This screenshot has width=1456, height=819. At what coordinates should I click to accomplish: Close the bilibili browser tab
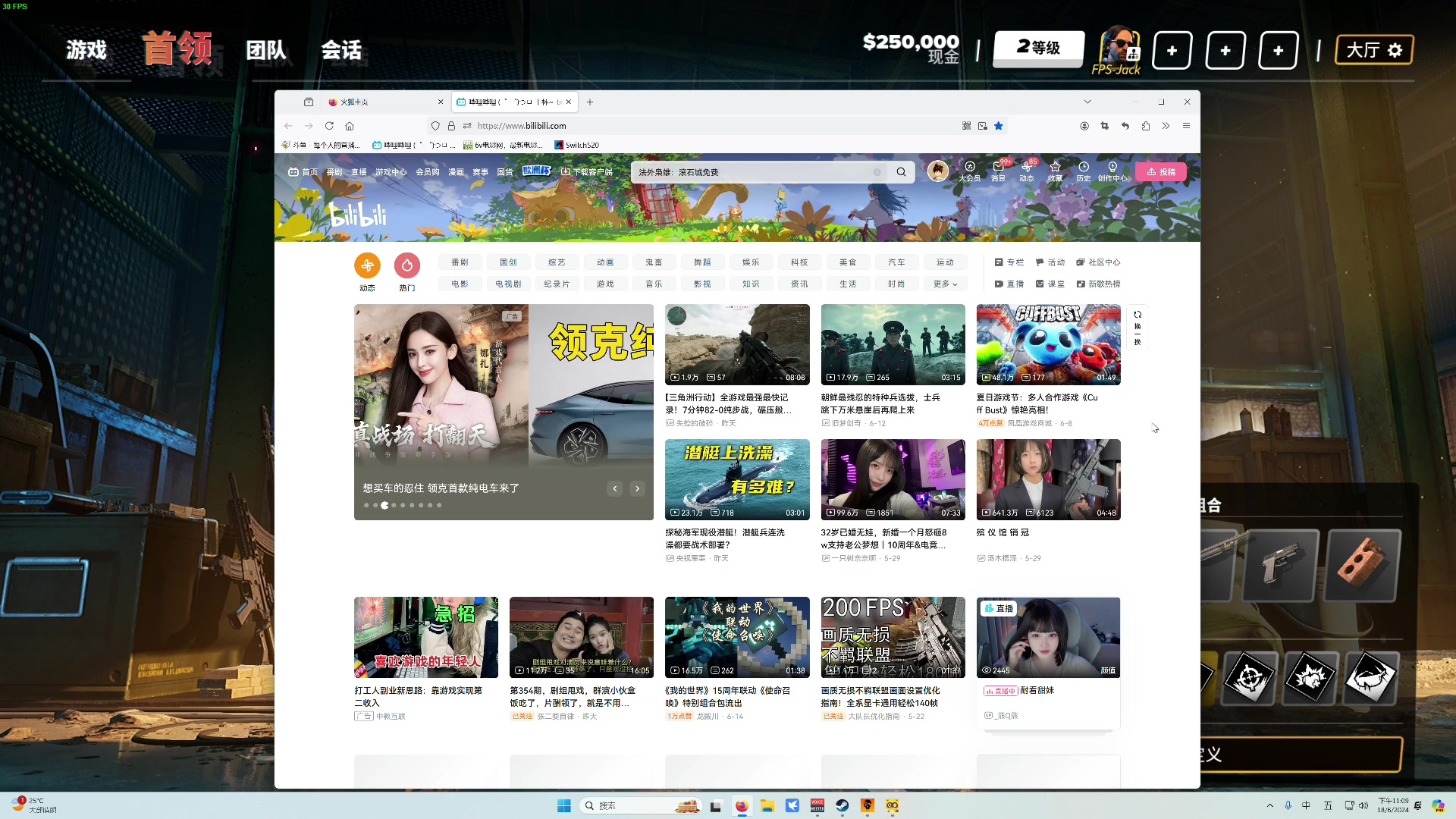(569, 102)
